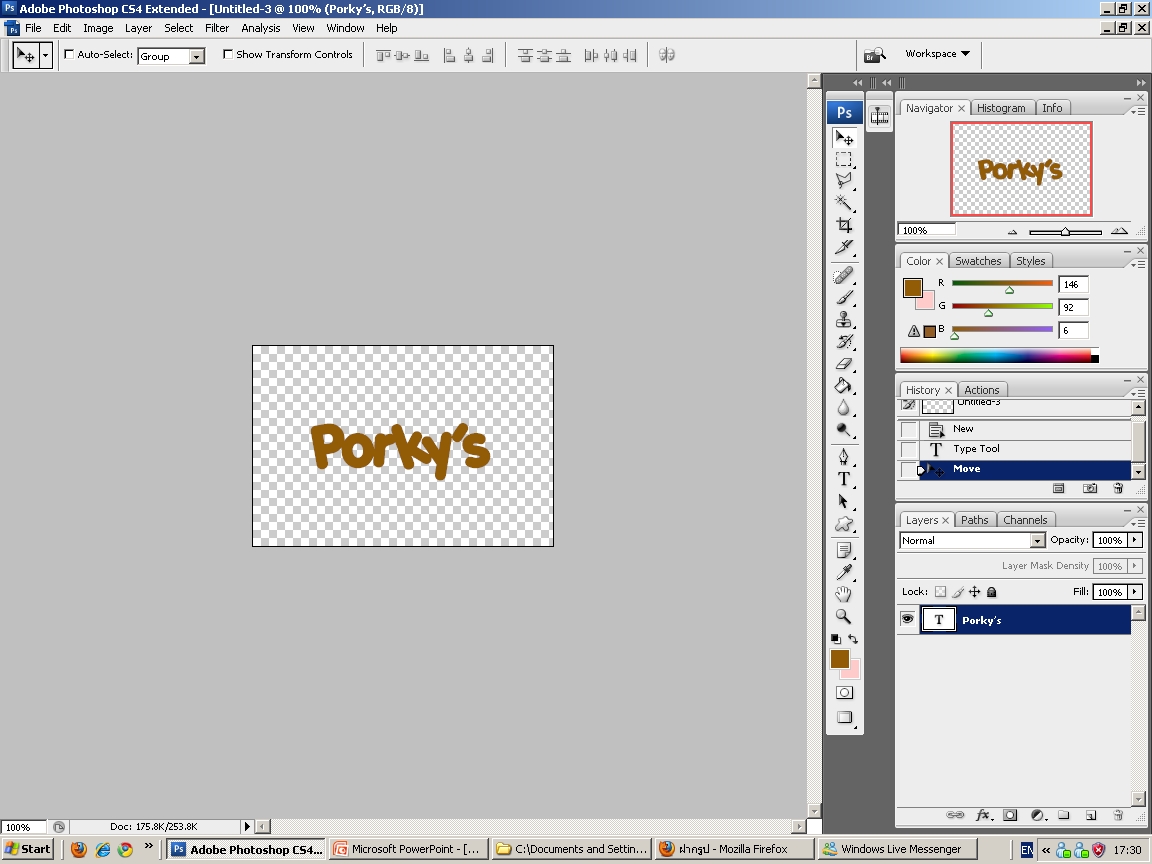Click Add layer mask button
Viewport: 1152px width, 864px height.
1010,815
